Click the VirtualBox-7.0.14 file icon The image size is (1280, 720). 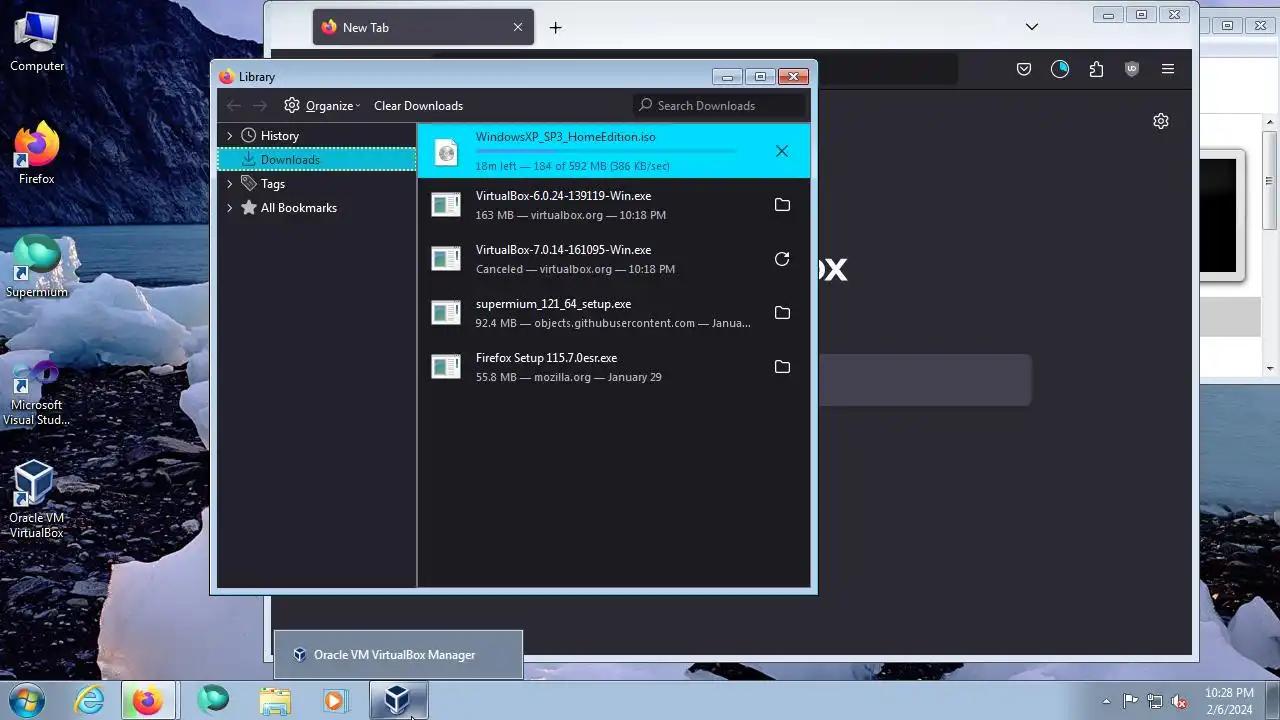tap(446, 259)
